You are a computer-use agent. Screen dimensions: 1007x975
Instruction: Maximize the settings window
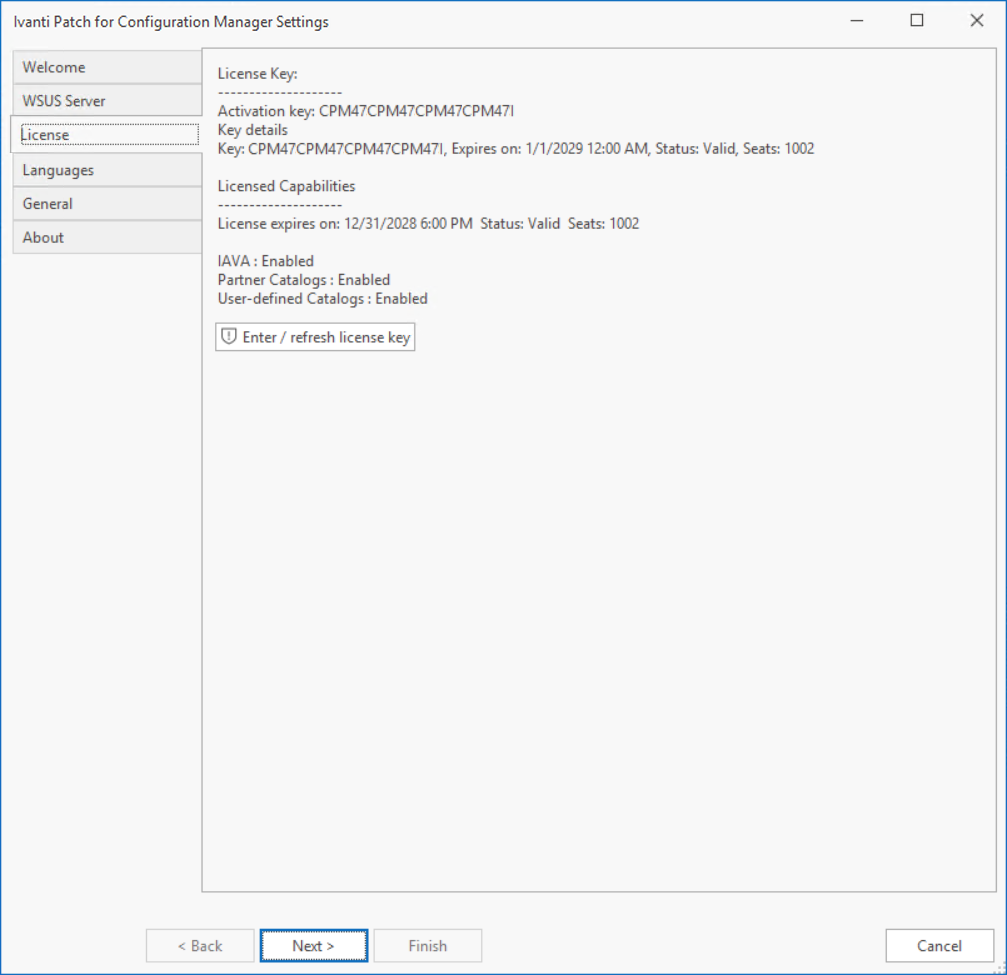tap(917, 21)
